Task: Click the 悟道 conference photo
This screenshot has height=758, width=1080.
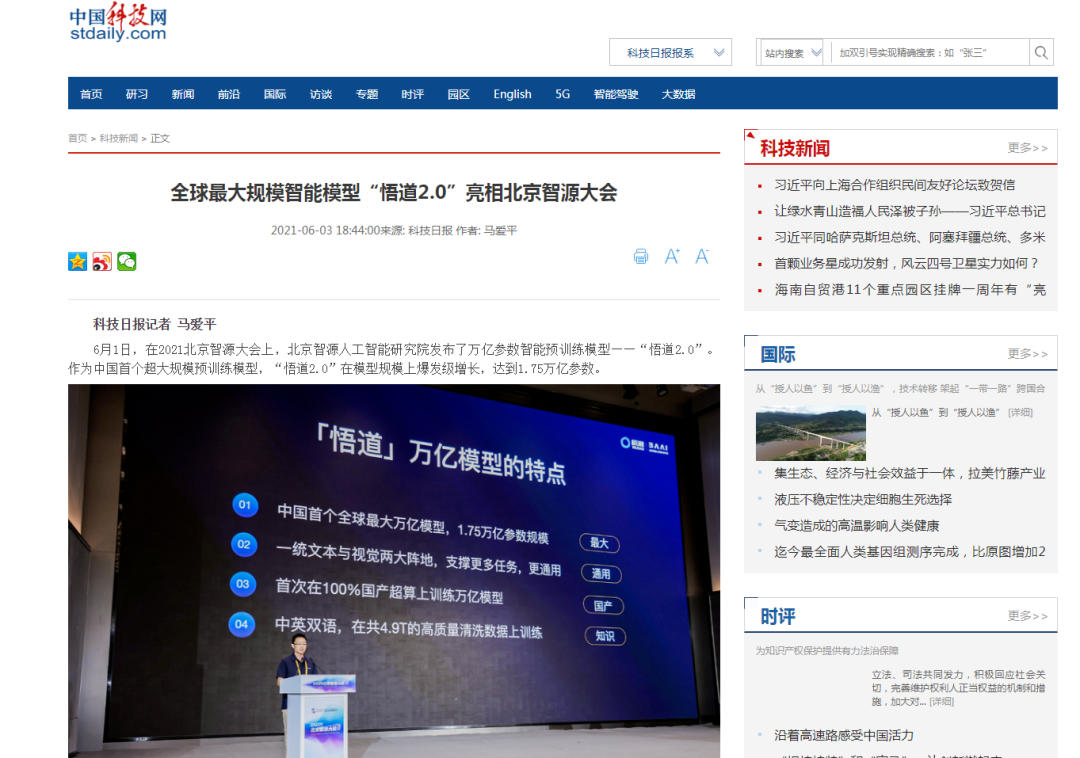Action: 394,571
